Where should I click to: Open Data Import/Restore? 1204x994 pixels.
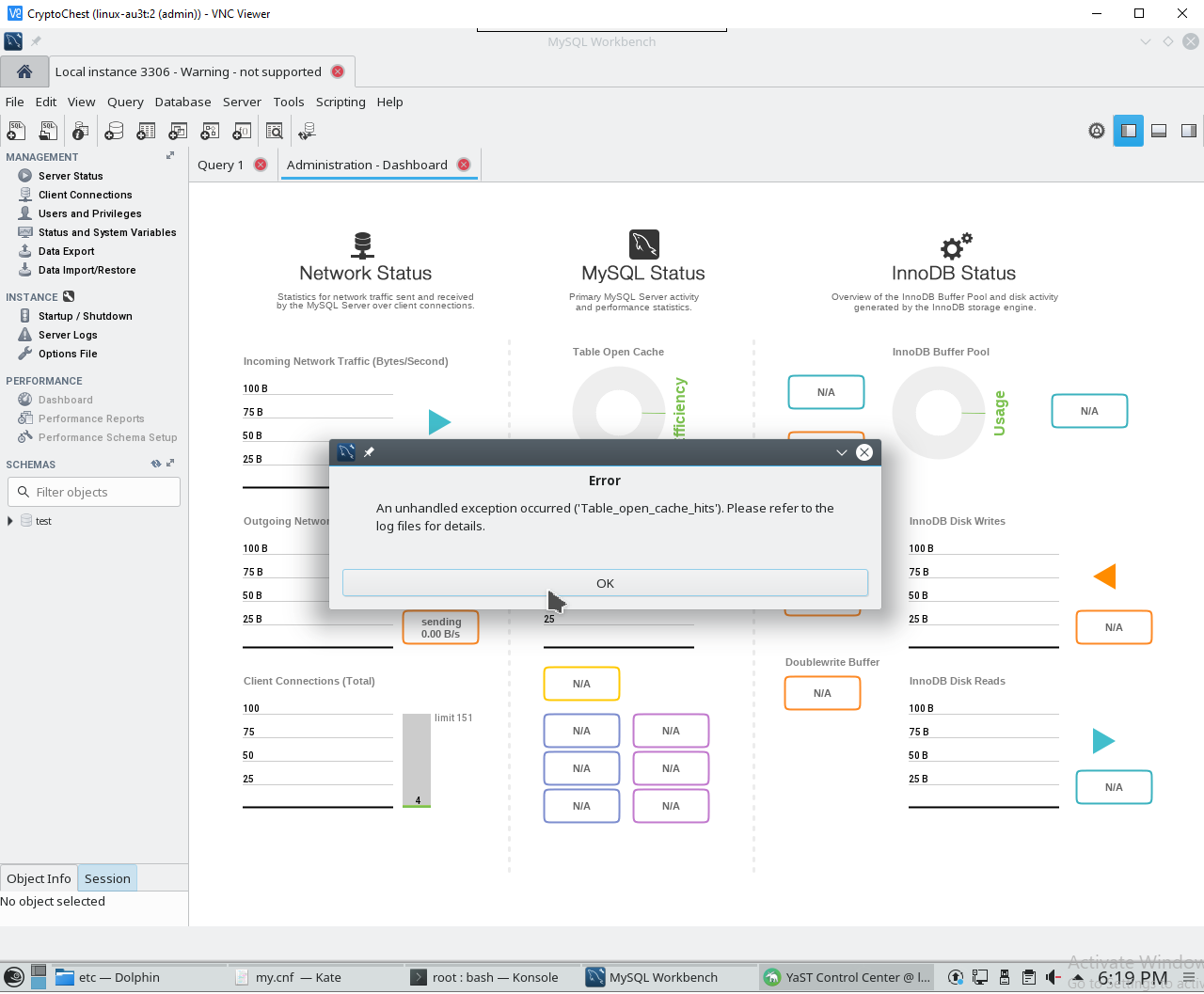pos(87,270)
